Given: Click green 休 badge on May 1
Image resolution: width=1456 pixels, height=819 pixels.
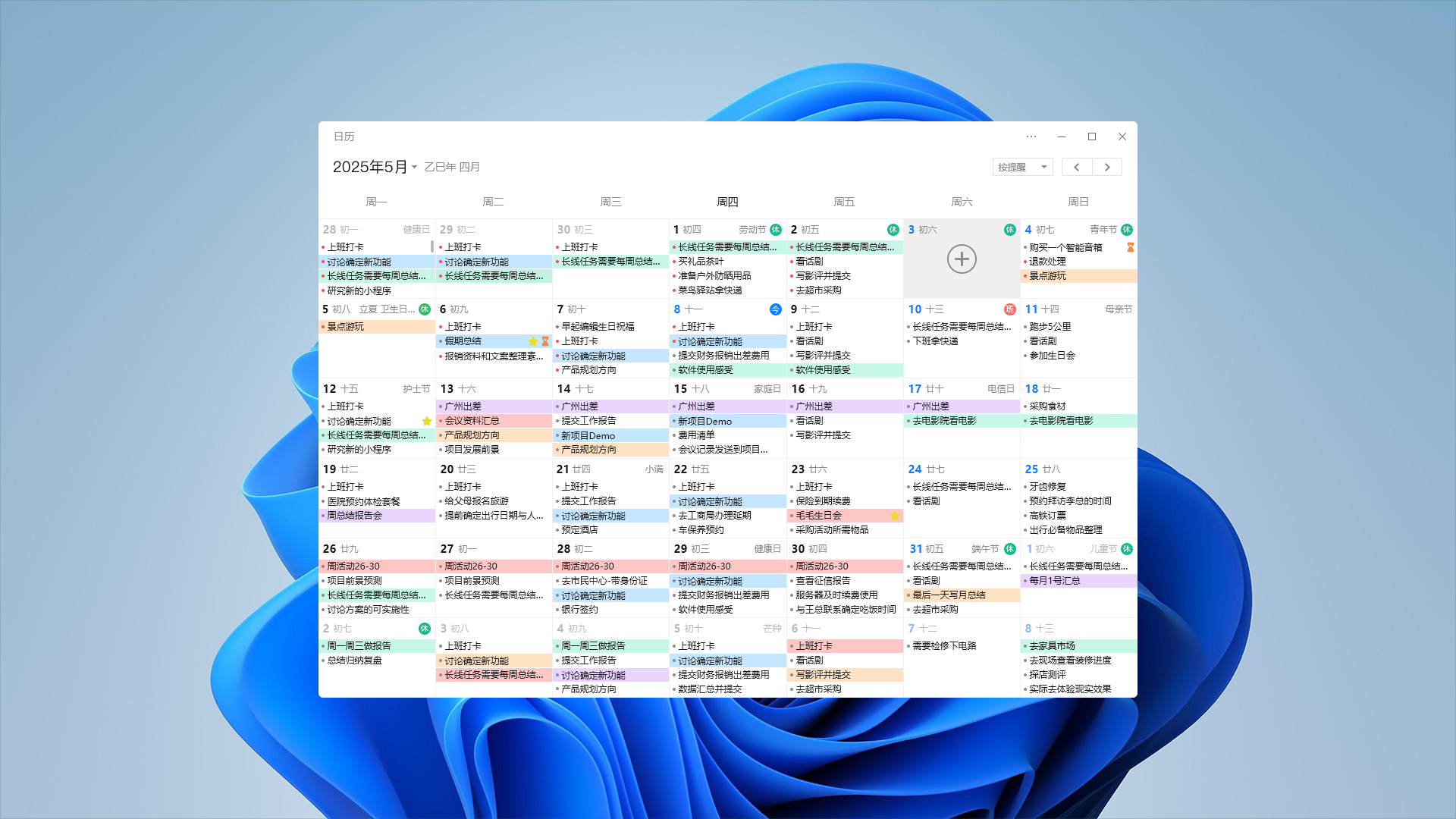Looking at the screenshot, I should (775, 230).
